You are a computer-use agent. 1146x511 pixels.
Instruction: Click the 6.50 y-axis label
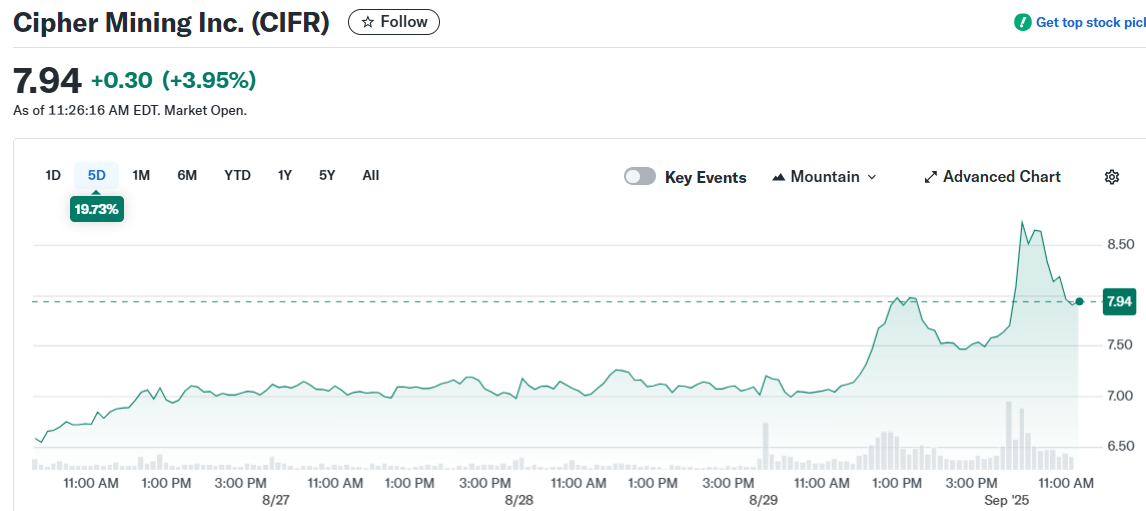(x=1120, y=447)
